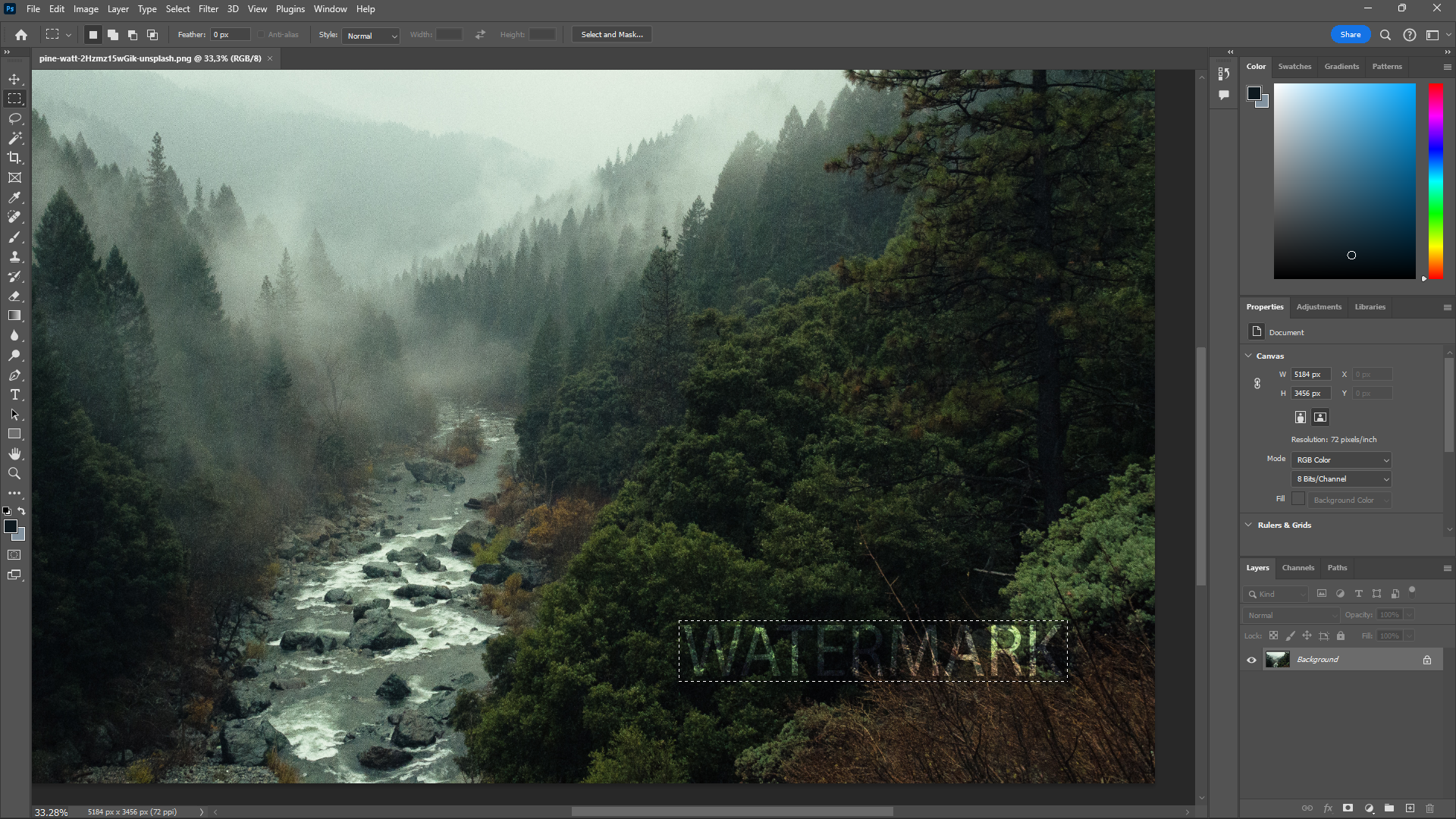Collapse the Canvas section in Properties
Screen dimensions: 1456x819
(1248, 355)
